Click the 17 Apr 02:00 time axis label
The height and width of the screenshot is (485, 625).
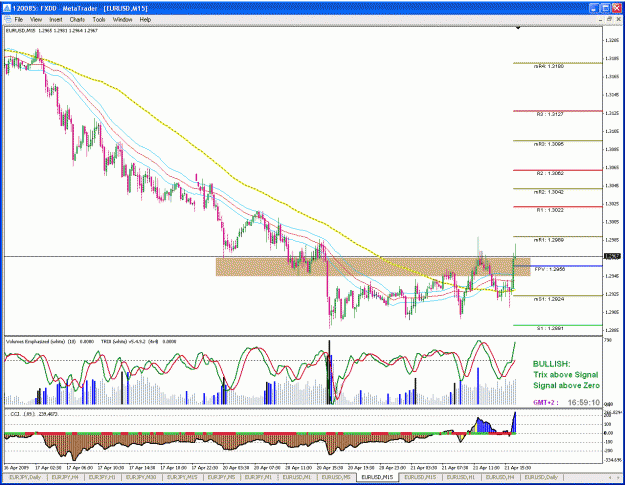coord(48,467)
